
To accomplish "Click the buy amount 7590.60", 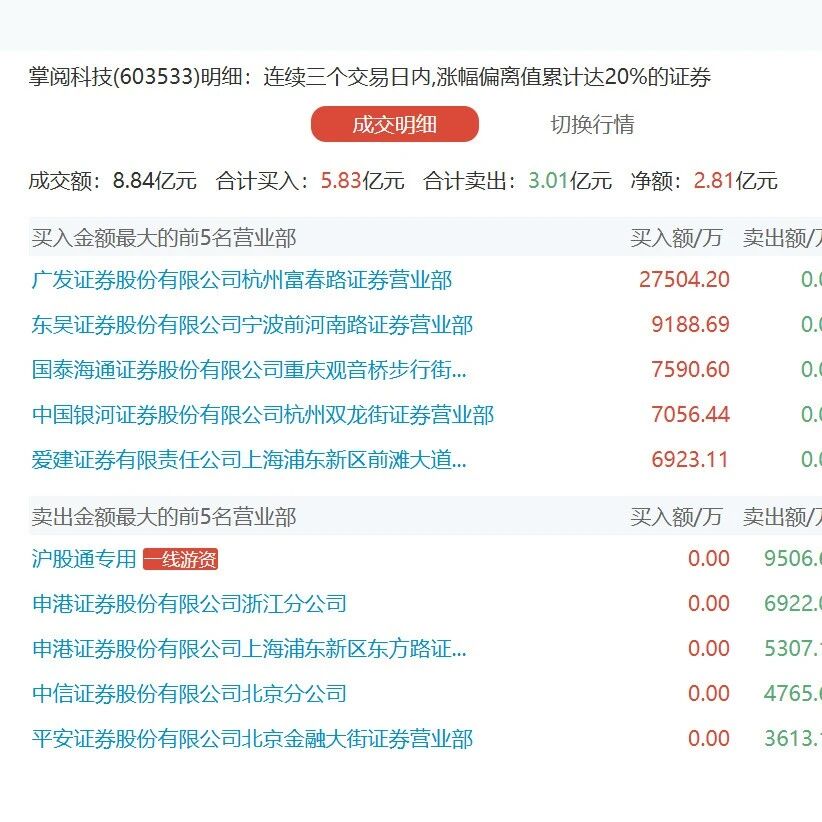I will coord(690,370).
